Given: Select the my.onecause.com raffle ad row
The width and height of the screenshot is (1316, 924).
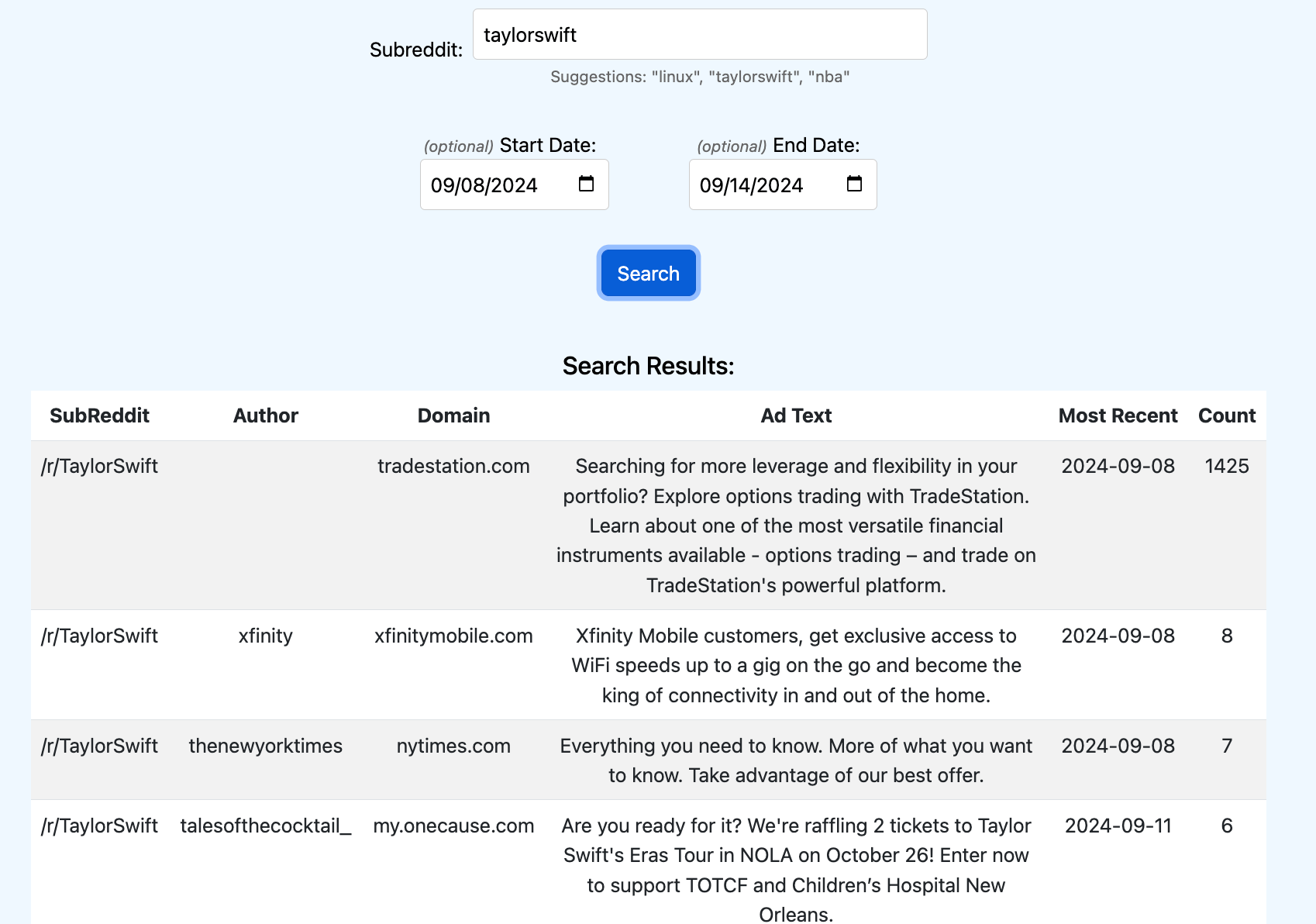Looking at the screenshot, I should click(453, 826).
